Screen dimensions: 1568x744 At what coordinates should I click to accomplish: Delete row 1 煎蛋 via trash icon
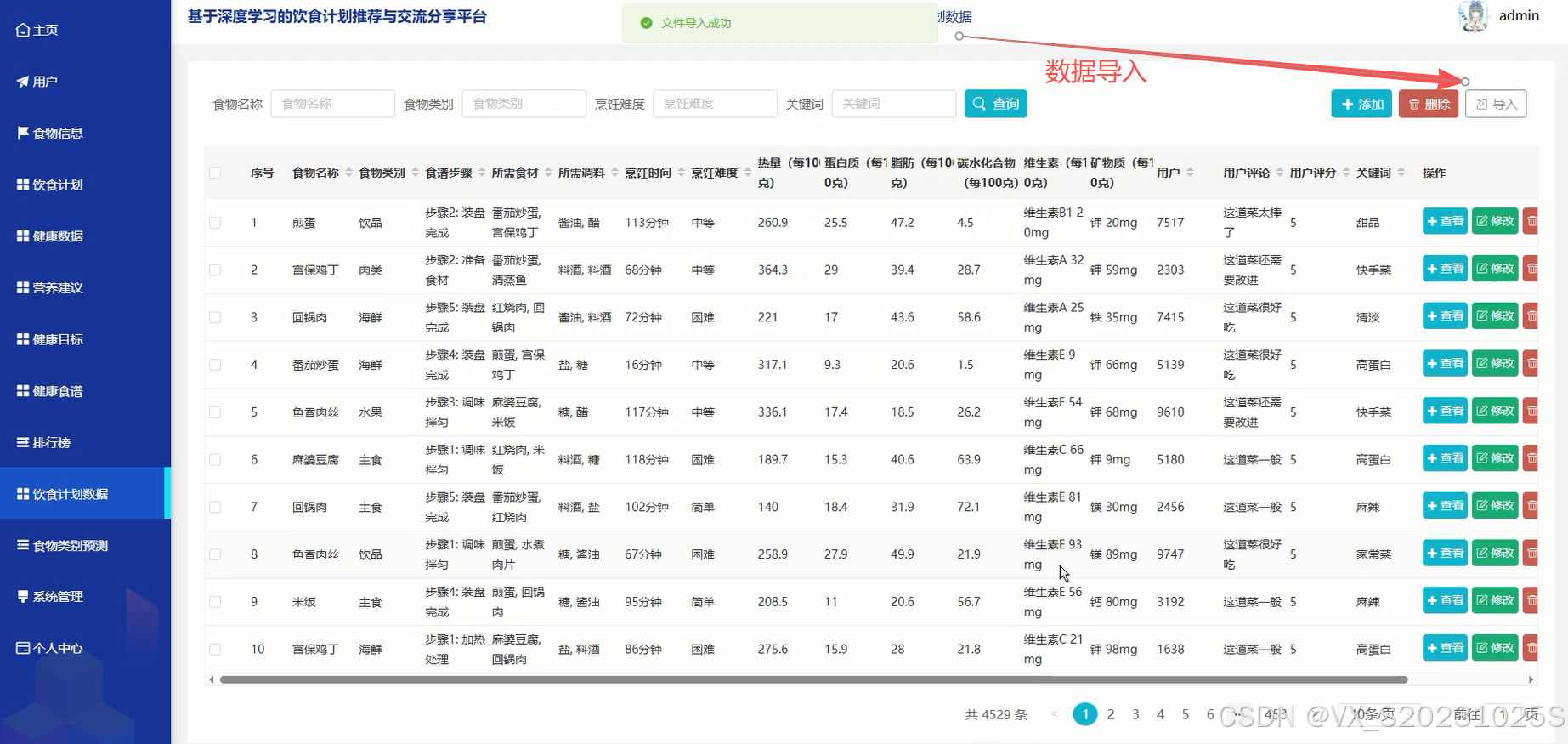point(1531,221)
